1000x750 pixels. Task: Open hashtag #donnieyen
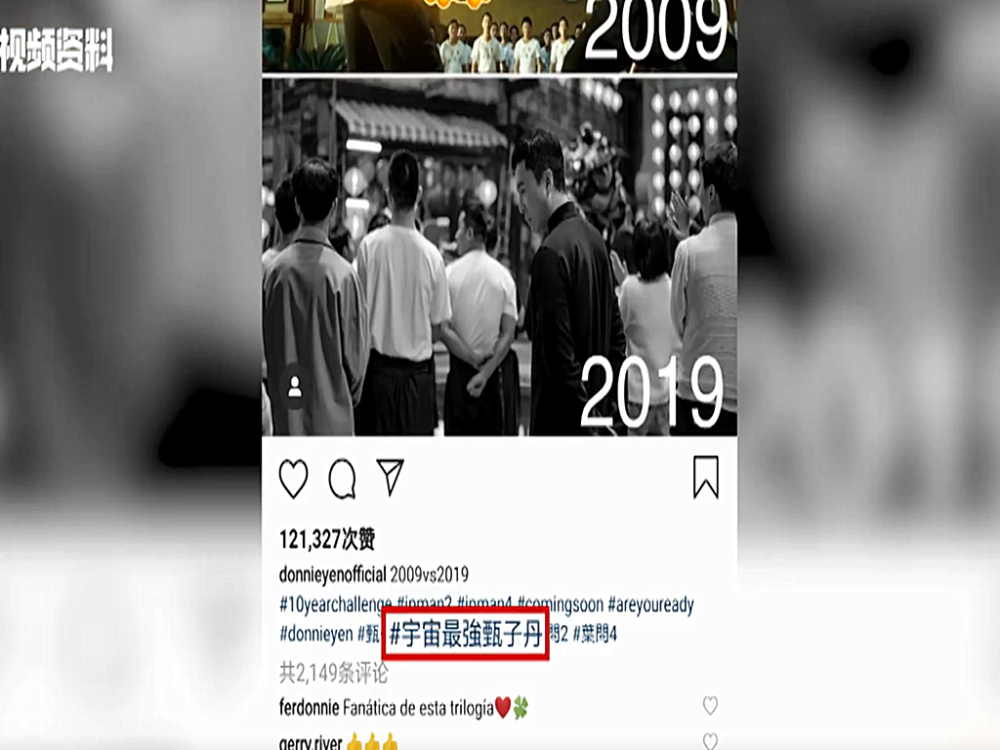316,634
